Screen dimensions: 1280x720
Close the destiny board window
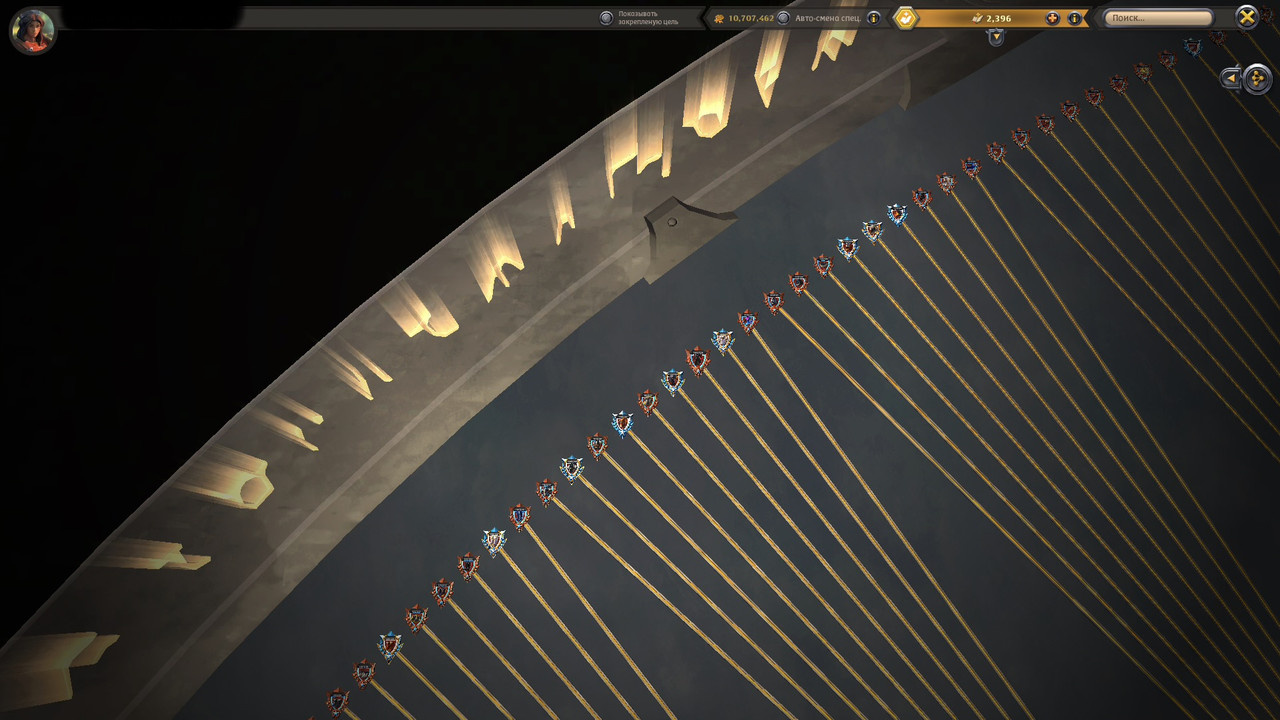1247,17
